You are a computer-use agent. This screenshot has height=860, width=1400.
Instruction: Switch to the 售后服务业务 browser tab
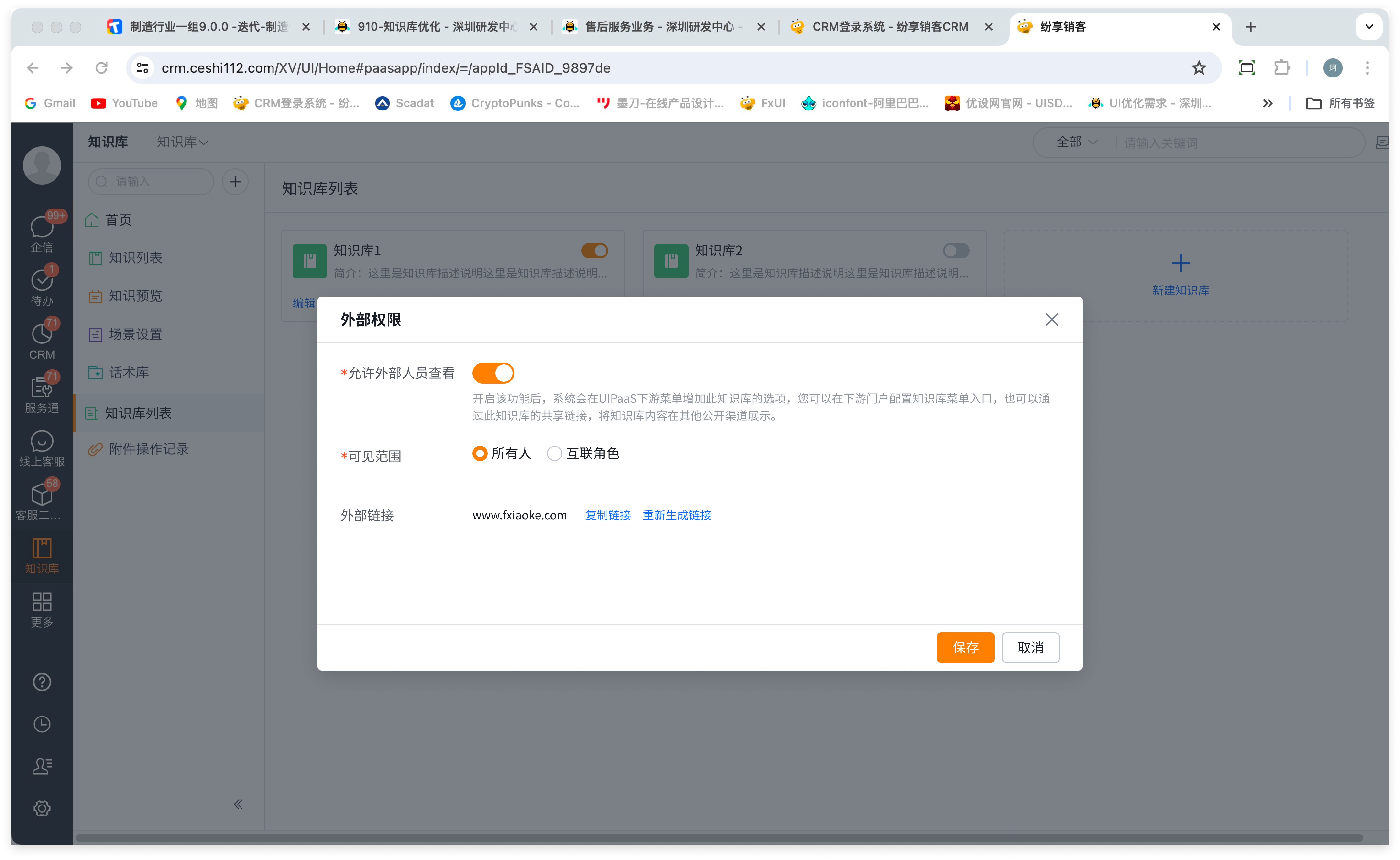(x=663, y=27)
